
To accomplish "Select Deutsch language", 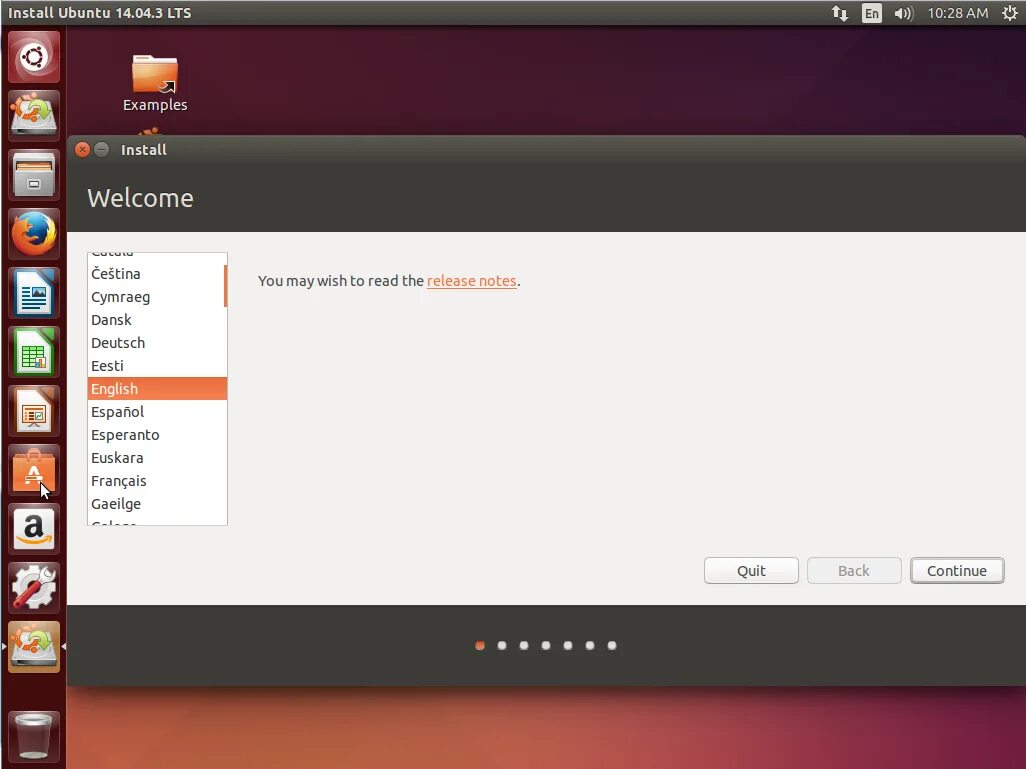I will click(x=156, y=343).
